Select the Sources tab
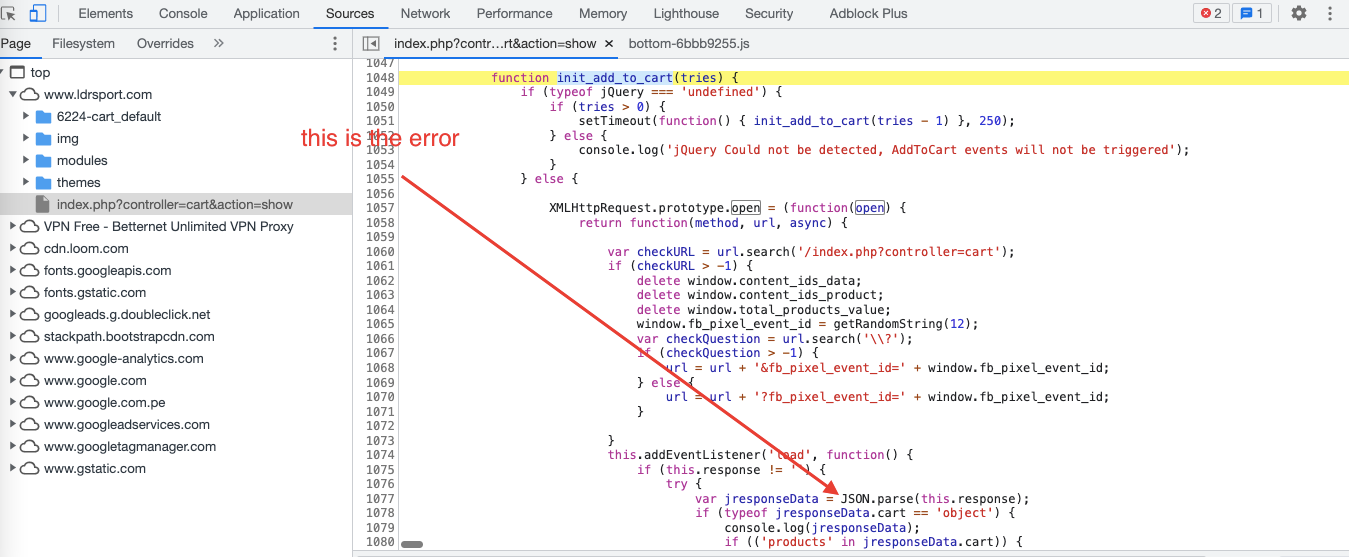This screenshot has width=1349, height=557. [x=350, y=14]
